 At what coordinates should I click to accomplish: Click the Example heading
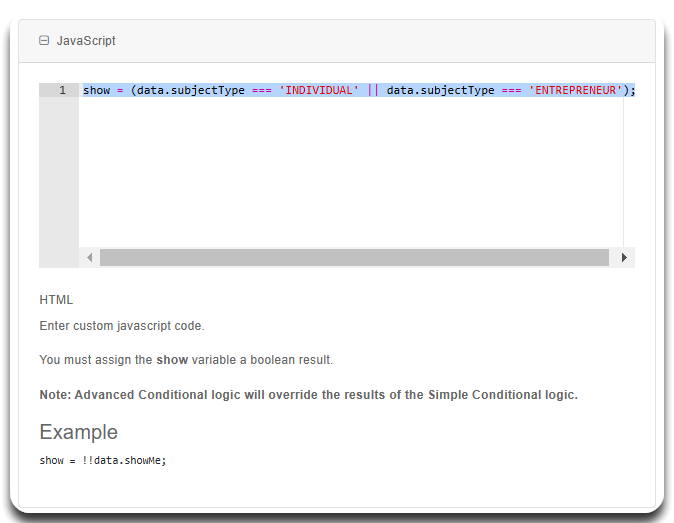click(x=78, y=432)
